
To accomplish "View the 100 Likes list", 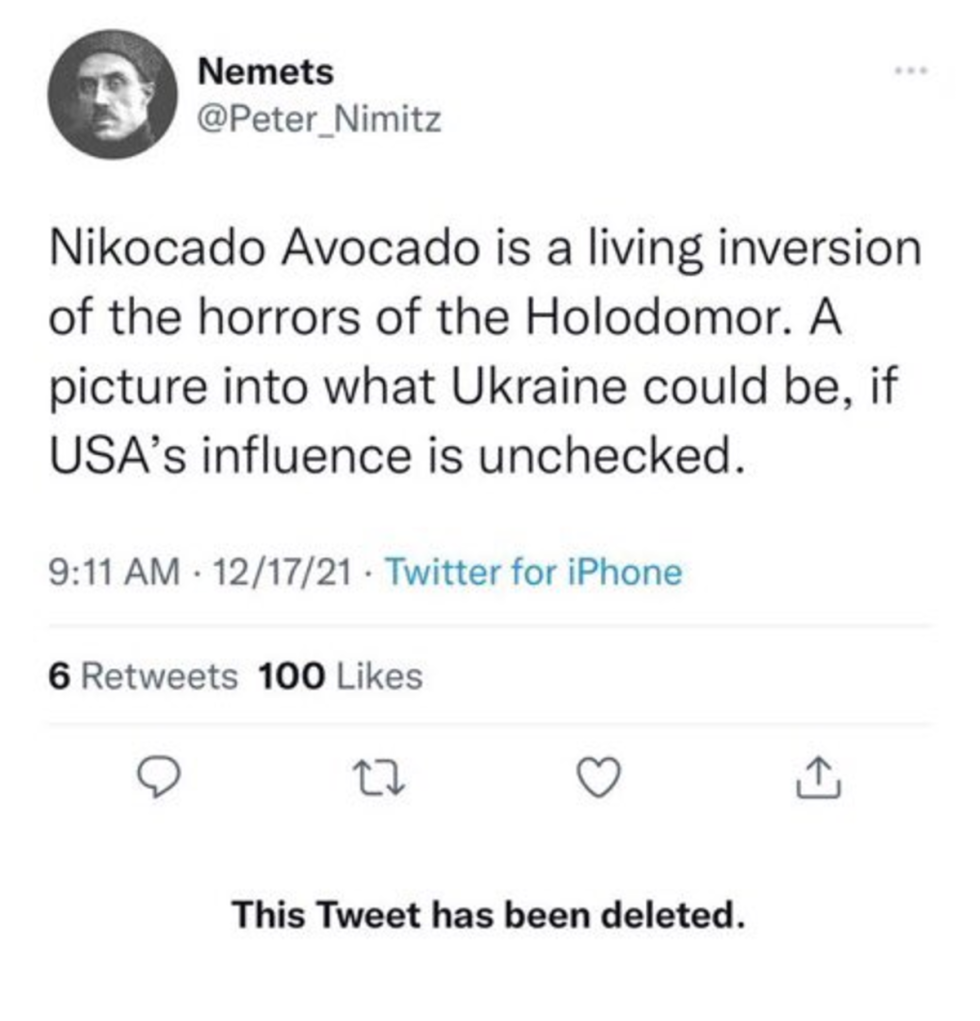I will pos(340,677).
